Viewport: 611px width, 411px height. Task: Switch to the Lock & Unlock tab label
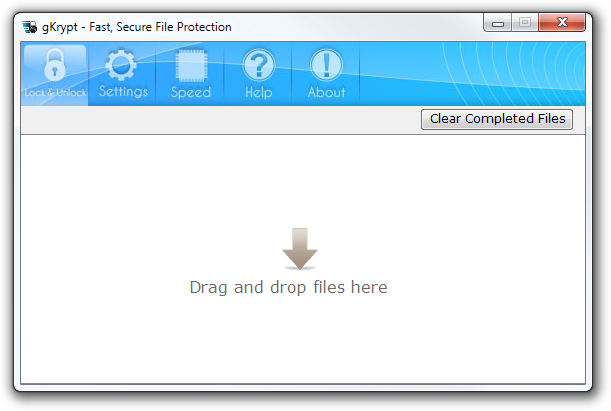[55, 93]
